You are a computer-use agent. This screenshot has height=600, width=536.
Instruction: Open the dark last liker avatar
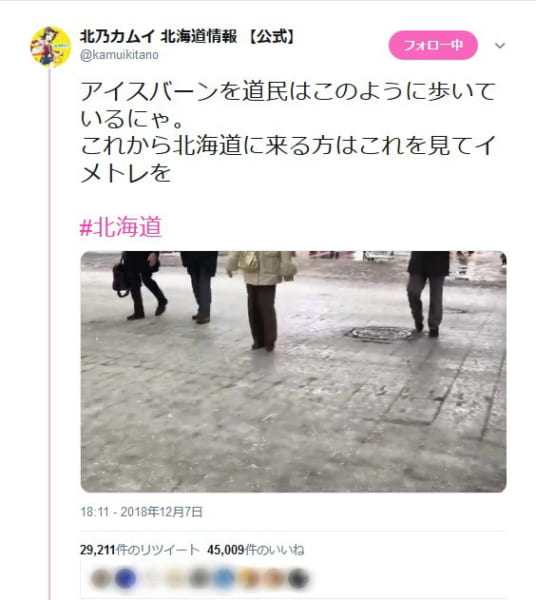tap(298, 579)
